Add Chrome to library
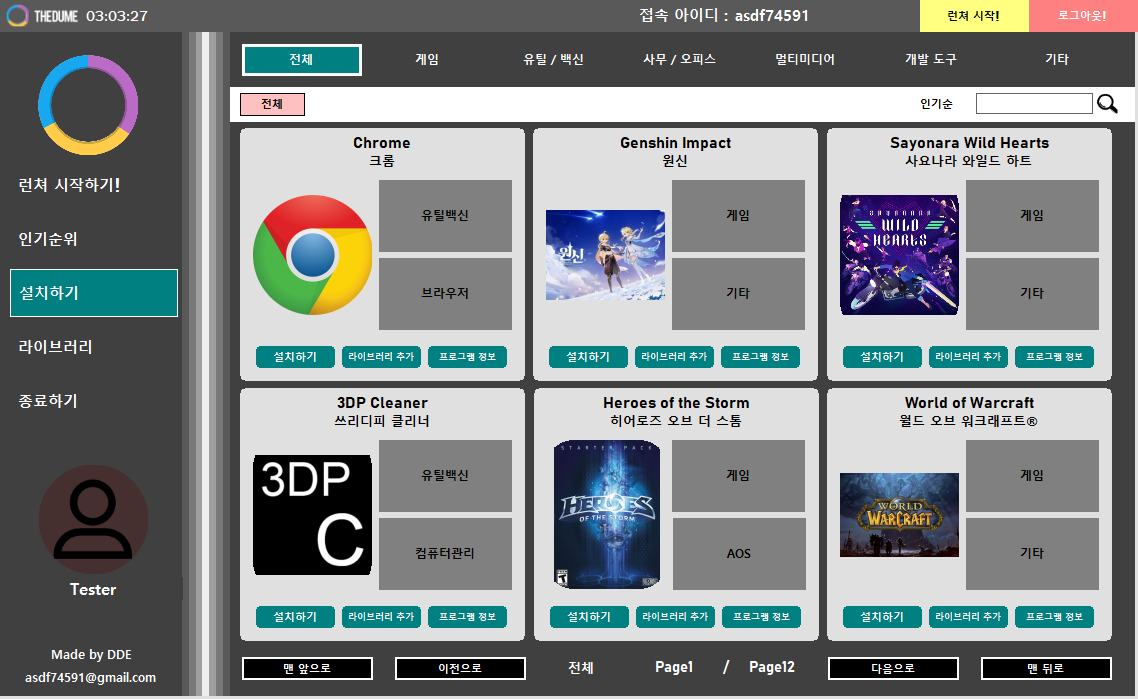The height and width of the screenshot is (699, 1138). (381, 357)
